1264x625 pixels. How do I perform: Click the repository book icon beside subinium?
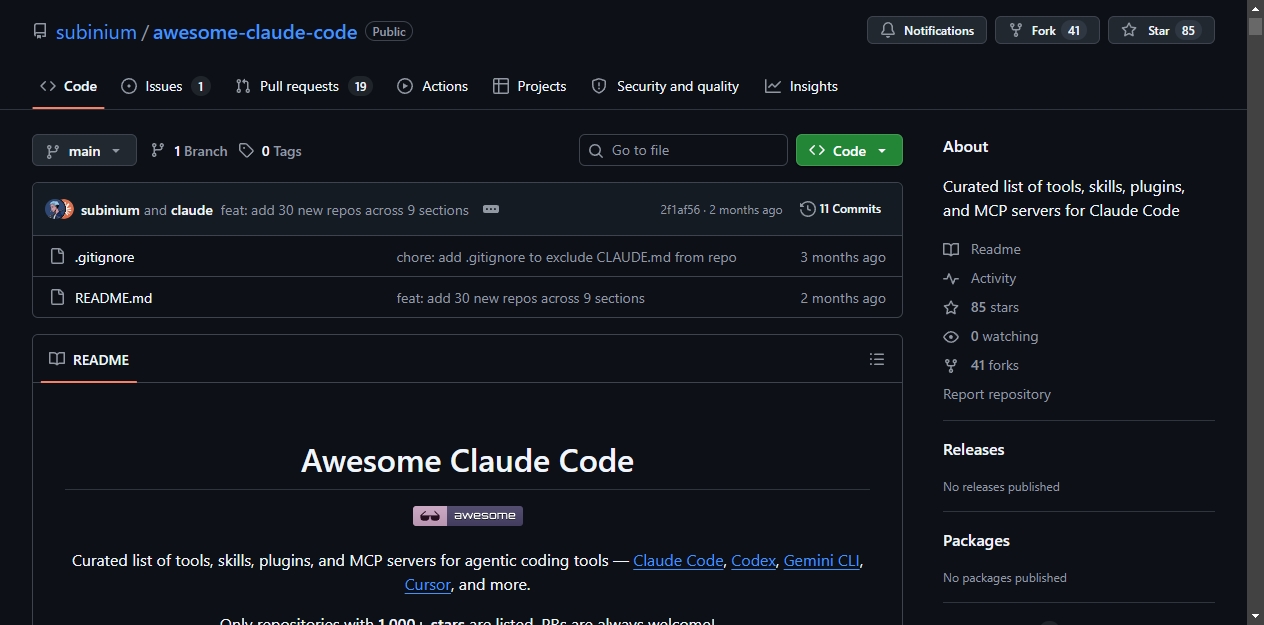click(x=40, y=31)
